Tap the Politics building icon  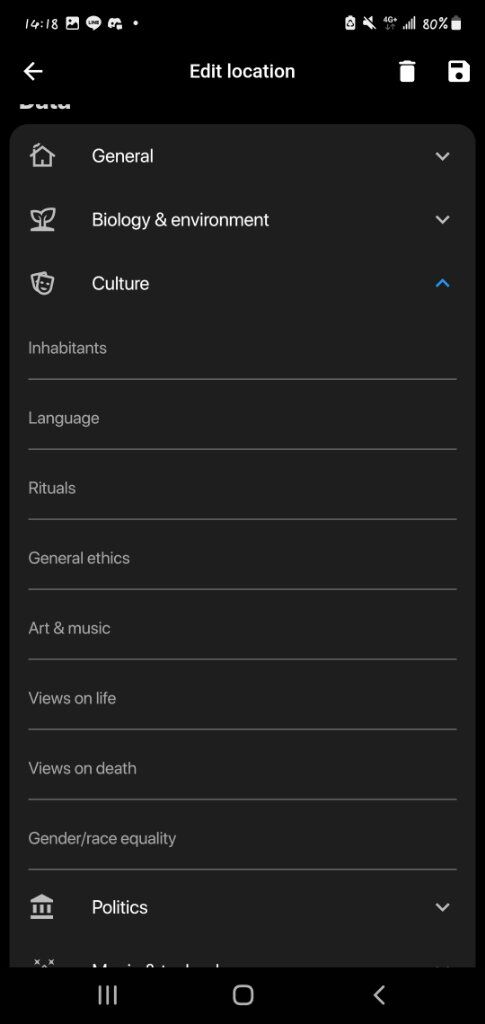pyautogui.click(x=42, y=907)
